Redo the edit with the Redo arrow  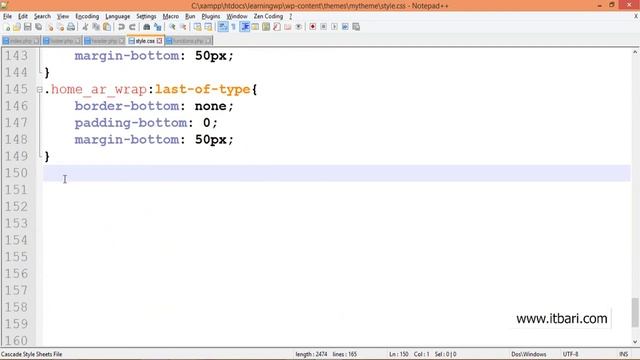132,27
